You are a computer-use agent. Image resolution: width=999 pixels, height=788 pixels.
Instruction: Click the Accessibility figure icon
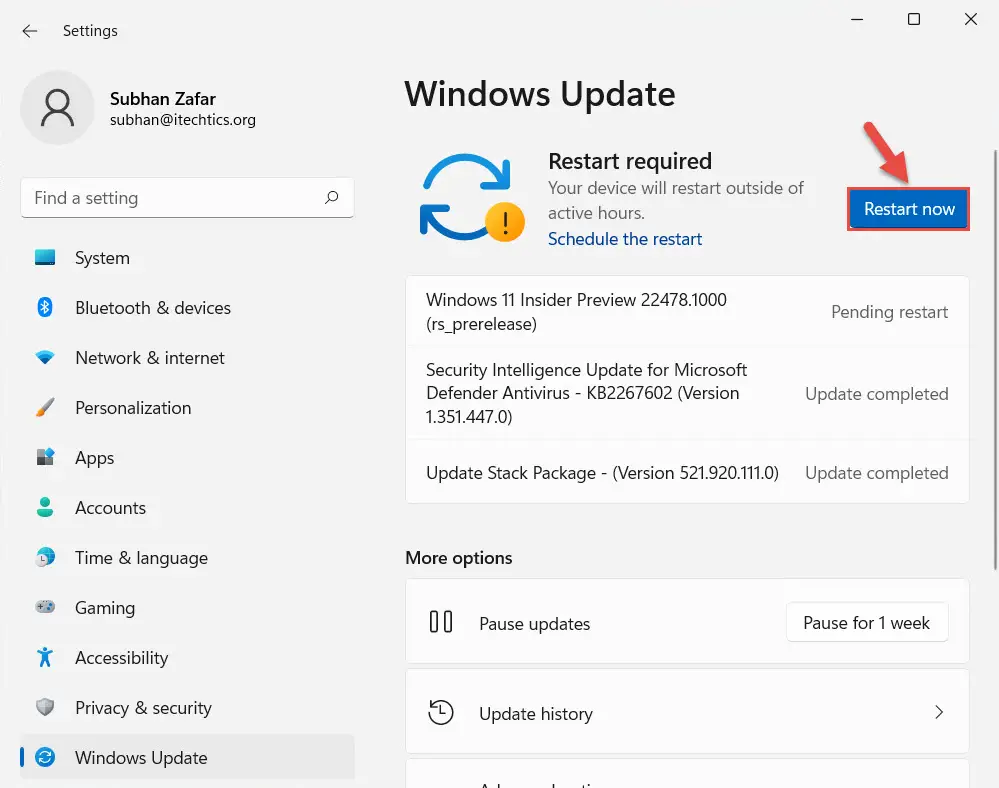point(45,657)
